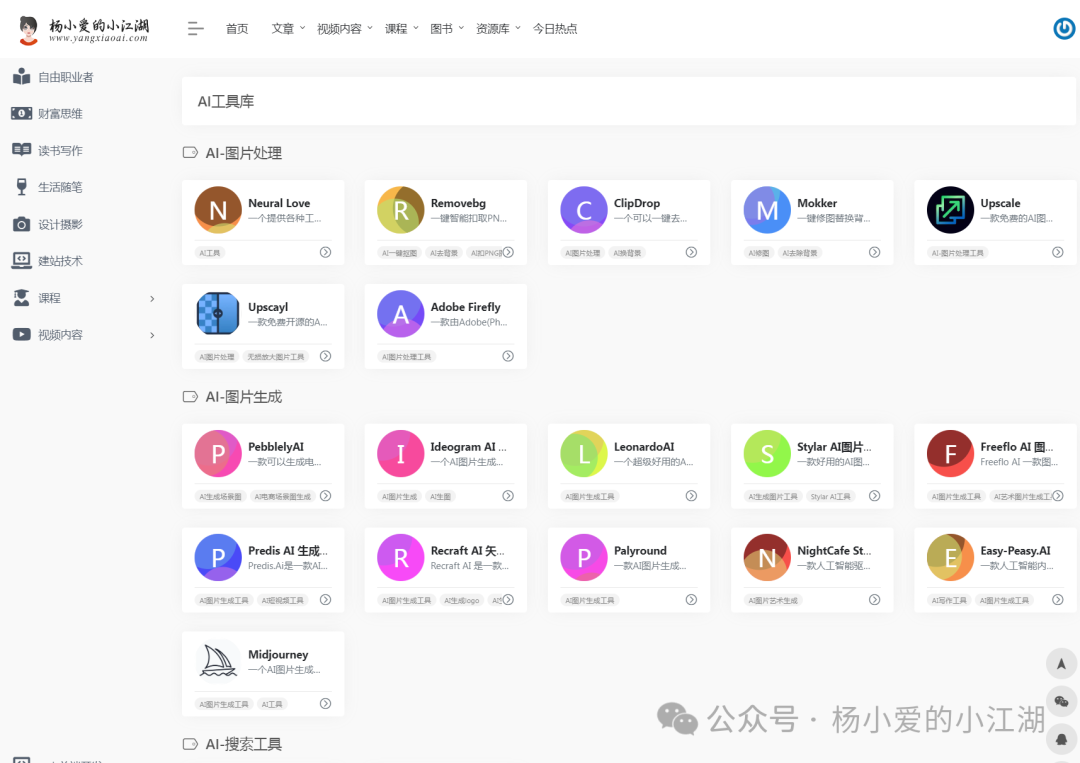
Task: Click the Midjourney title link
Action: pos(278,654)
